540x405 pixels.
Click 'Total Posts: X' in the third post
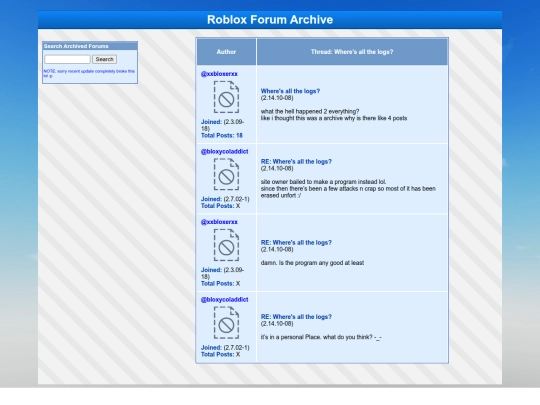[x=220, y=284]
